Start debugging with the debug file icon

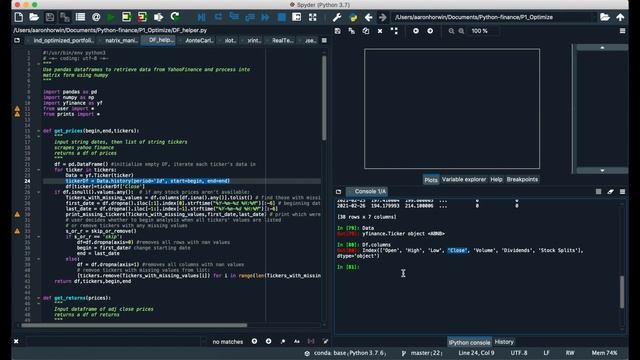click(201, 17)
